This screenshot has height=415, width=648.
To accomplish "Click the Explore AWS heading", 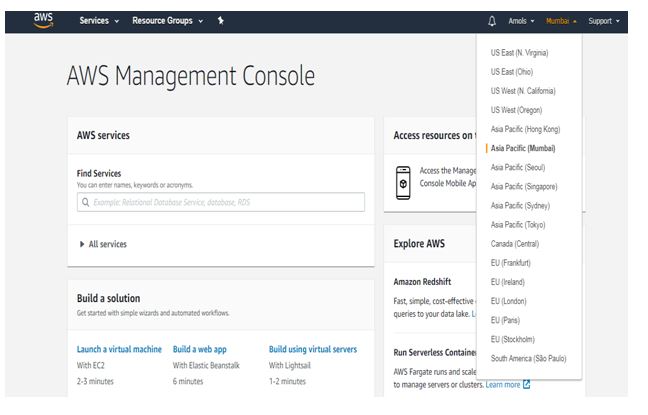I will (x=419, y=244).
